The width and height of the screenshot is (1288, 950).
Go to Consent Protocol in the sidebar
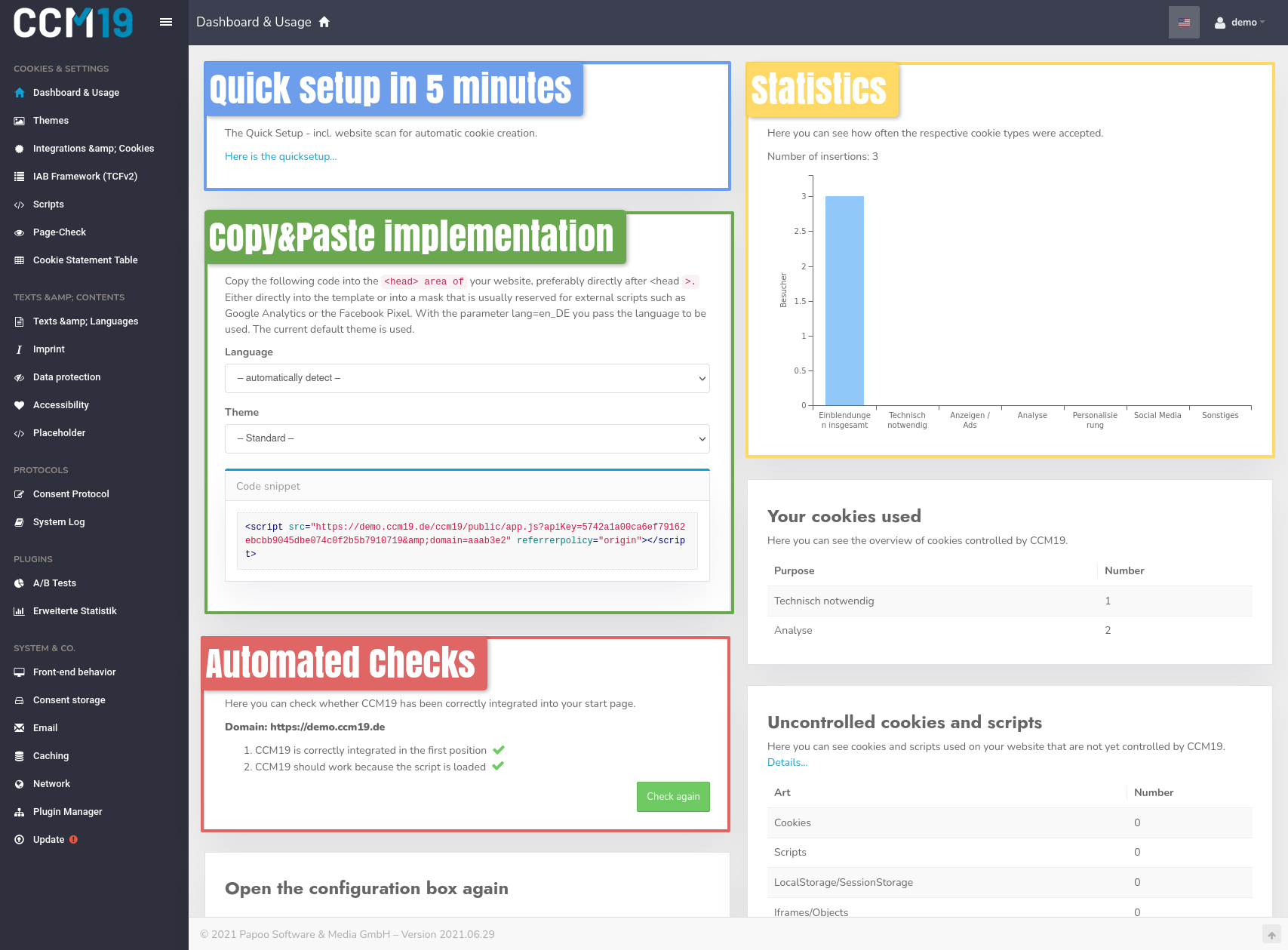(x=19, y=494)
